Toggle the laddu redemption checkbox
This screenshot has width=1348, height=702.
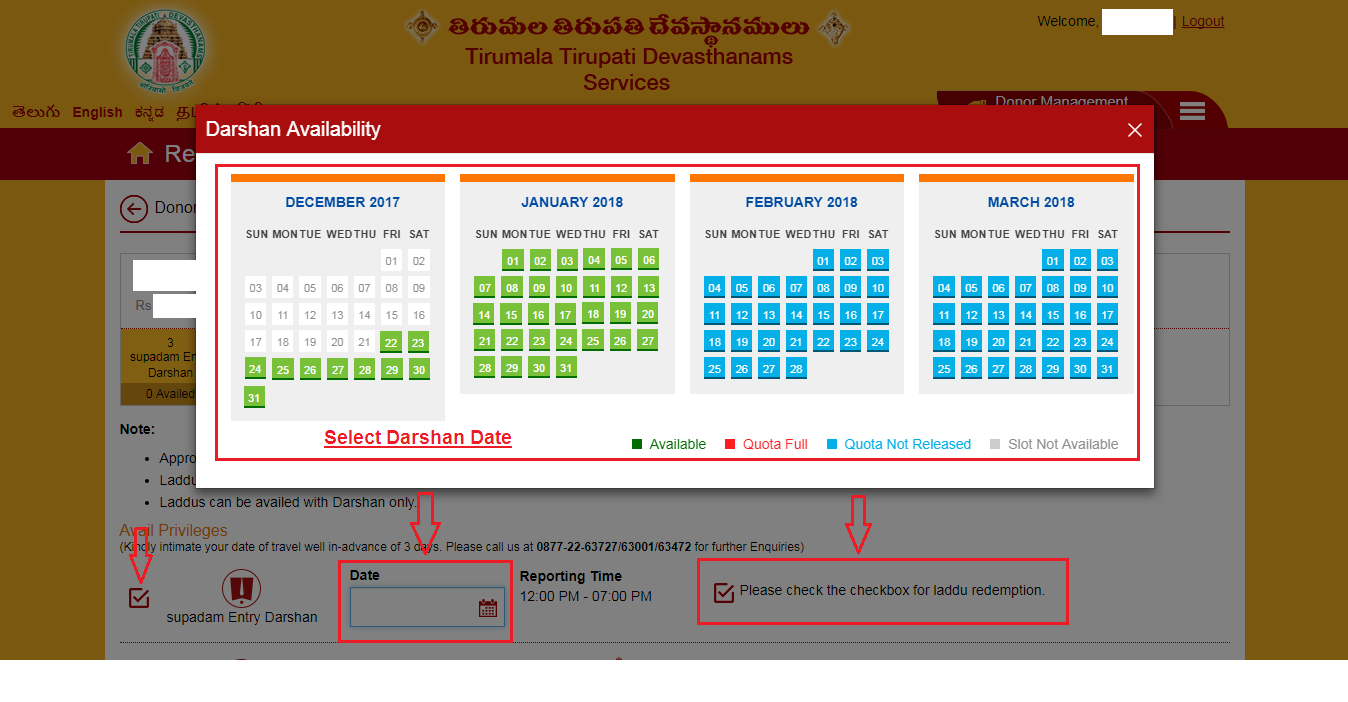coord(724,592)
